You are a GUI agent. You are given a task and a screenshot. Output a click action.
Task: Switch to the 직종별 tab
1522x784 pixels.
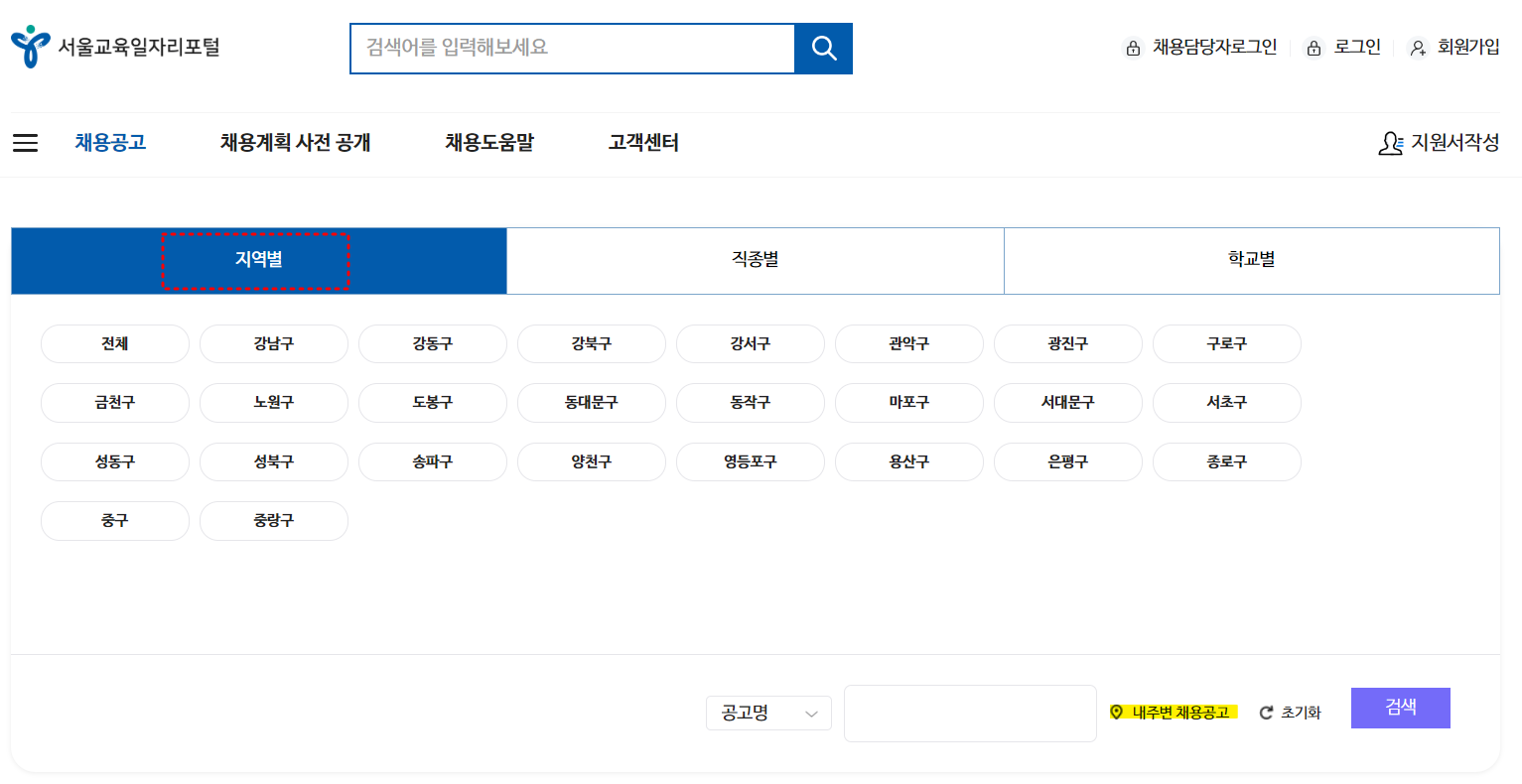[755, 260]
